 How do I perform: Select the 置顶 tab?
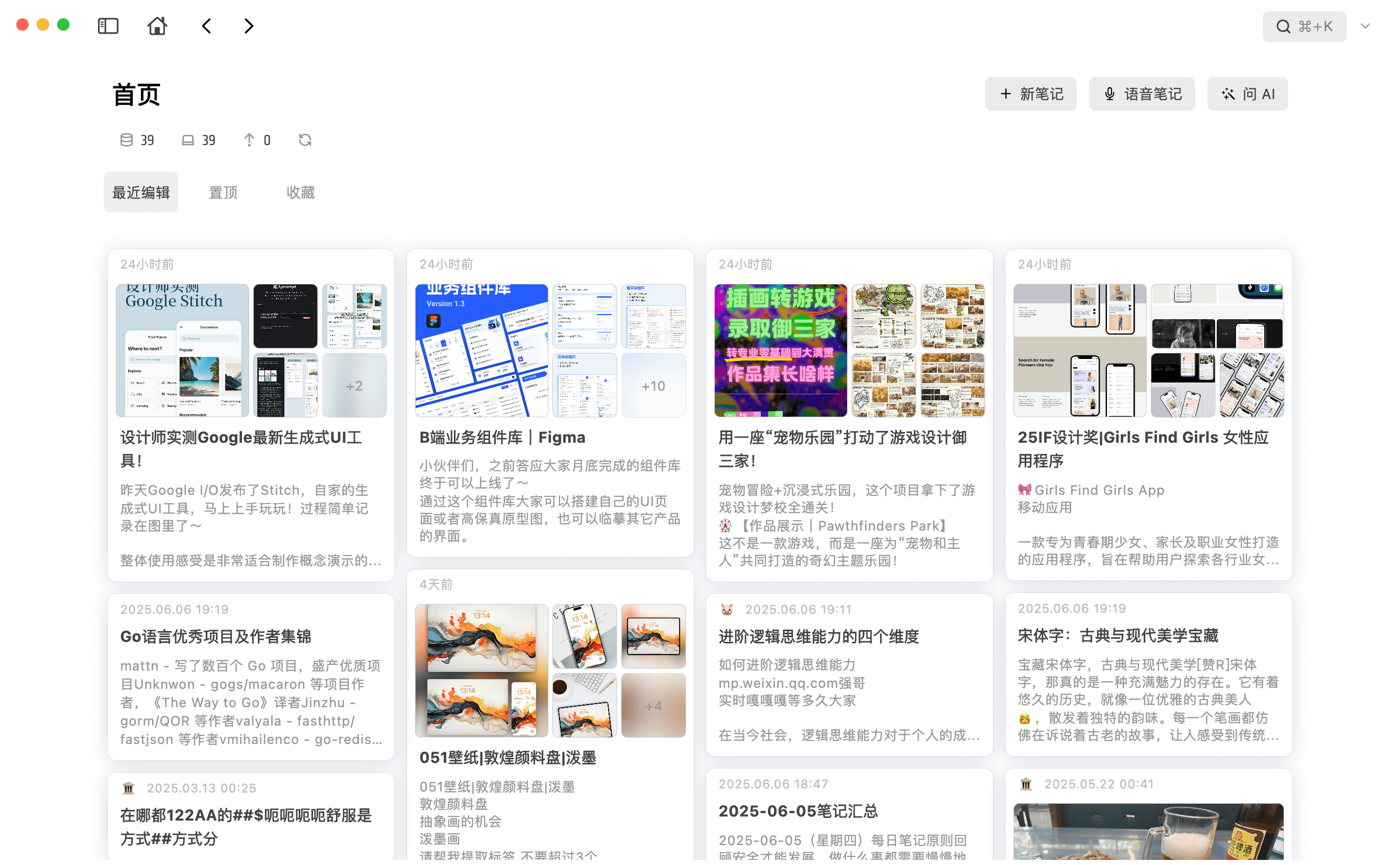[x=223, y=191]
